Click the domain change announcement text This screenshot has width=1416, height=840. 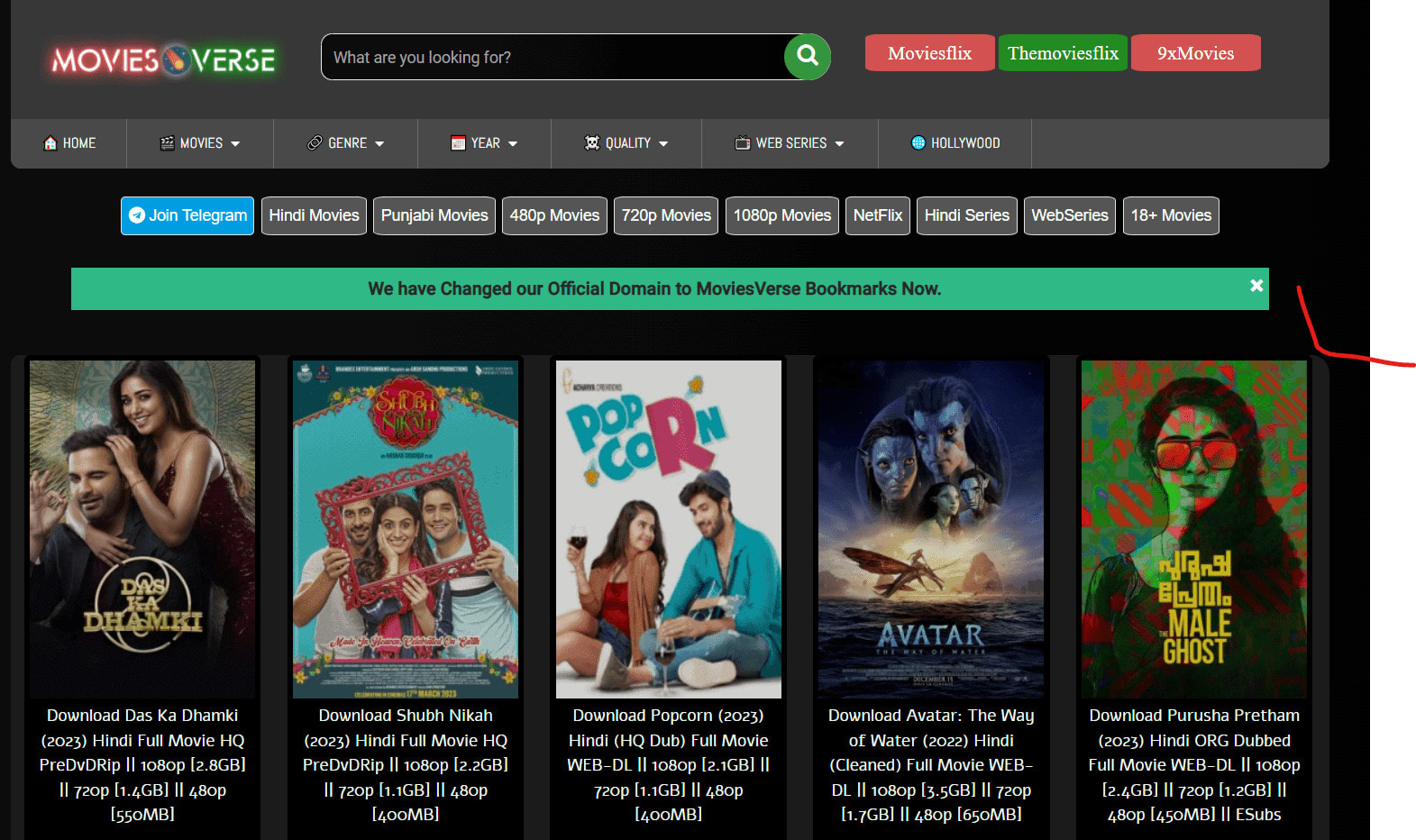tap(654, 288)
